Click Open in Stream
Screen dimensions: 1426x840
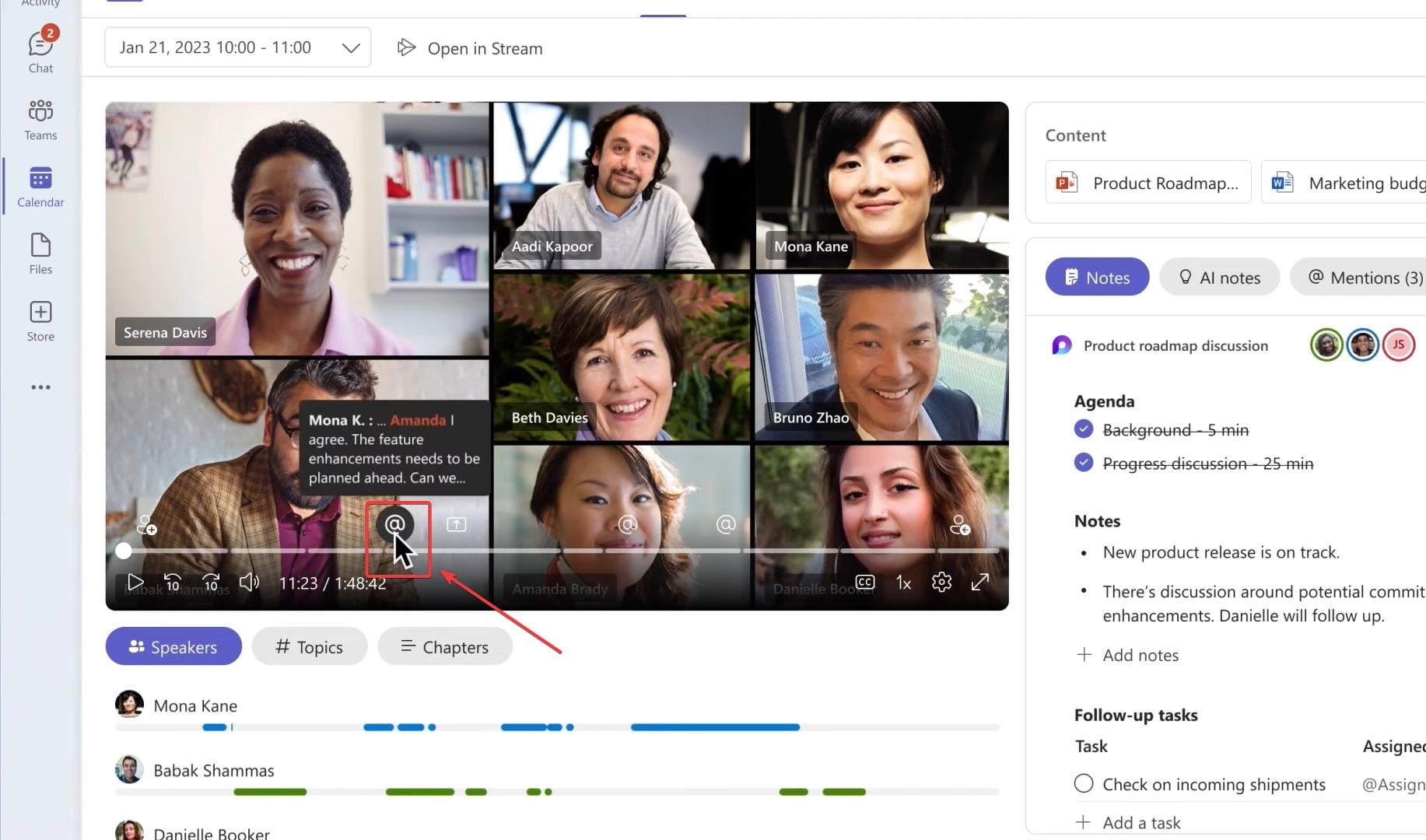(x=470, y=48)
